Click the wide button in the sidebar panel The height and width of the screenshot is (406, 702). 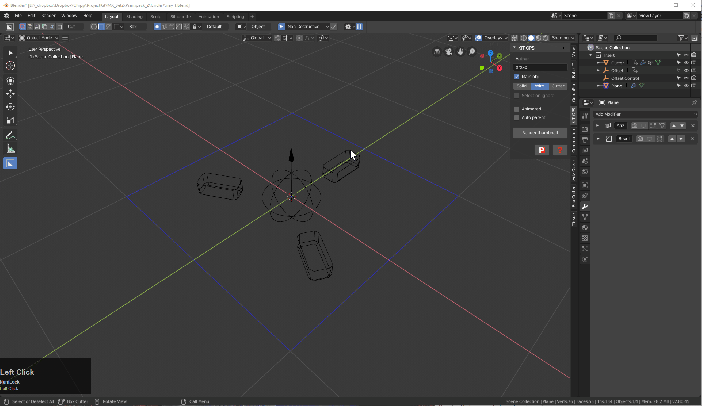point(539,132)
